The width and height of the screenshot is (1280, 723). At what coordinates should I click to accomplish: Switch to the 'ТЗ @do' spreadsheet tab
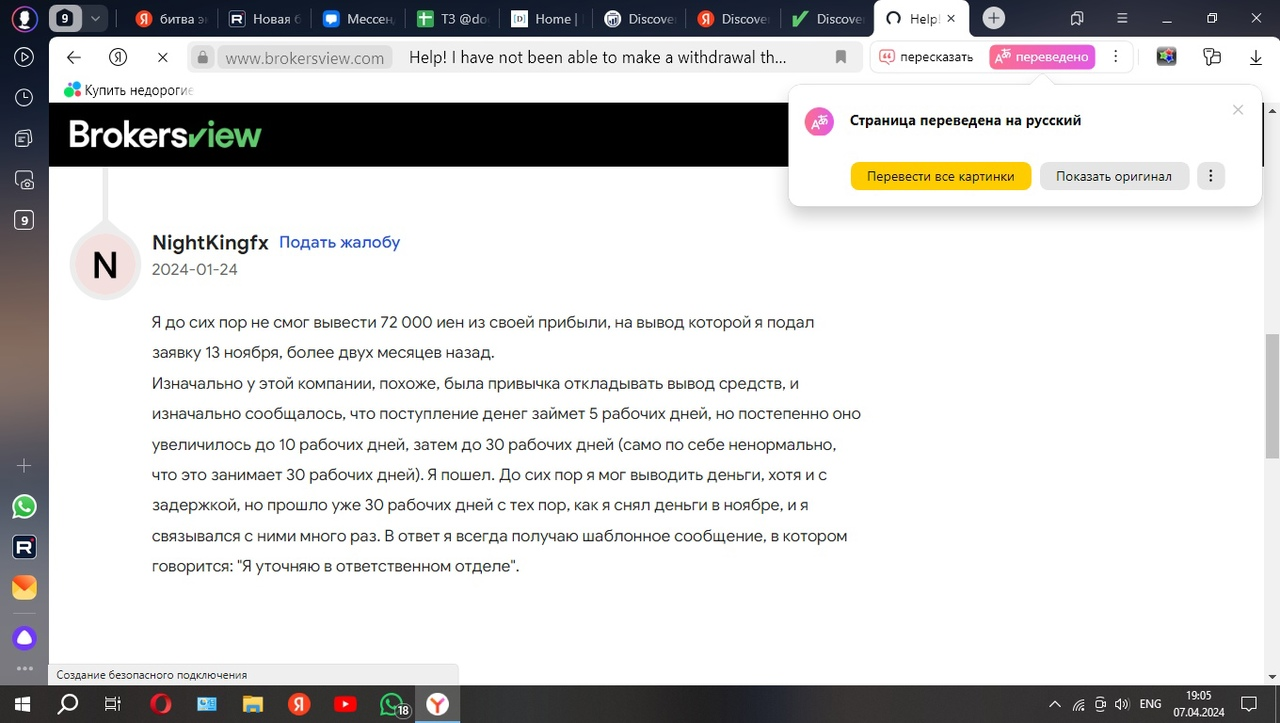point(451,18)
